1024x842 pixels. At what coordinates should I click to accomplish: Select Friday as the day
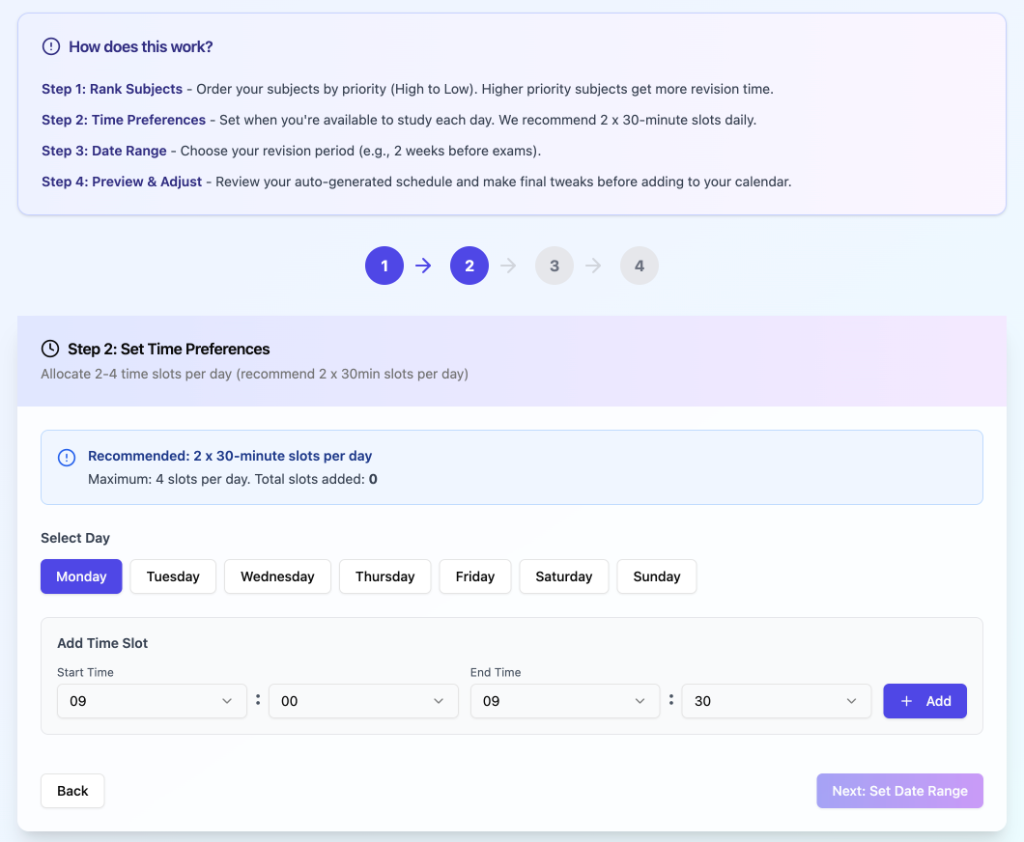coord(475,576)
